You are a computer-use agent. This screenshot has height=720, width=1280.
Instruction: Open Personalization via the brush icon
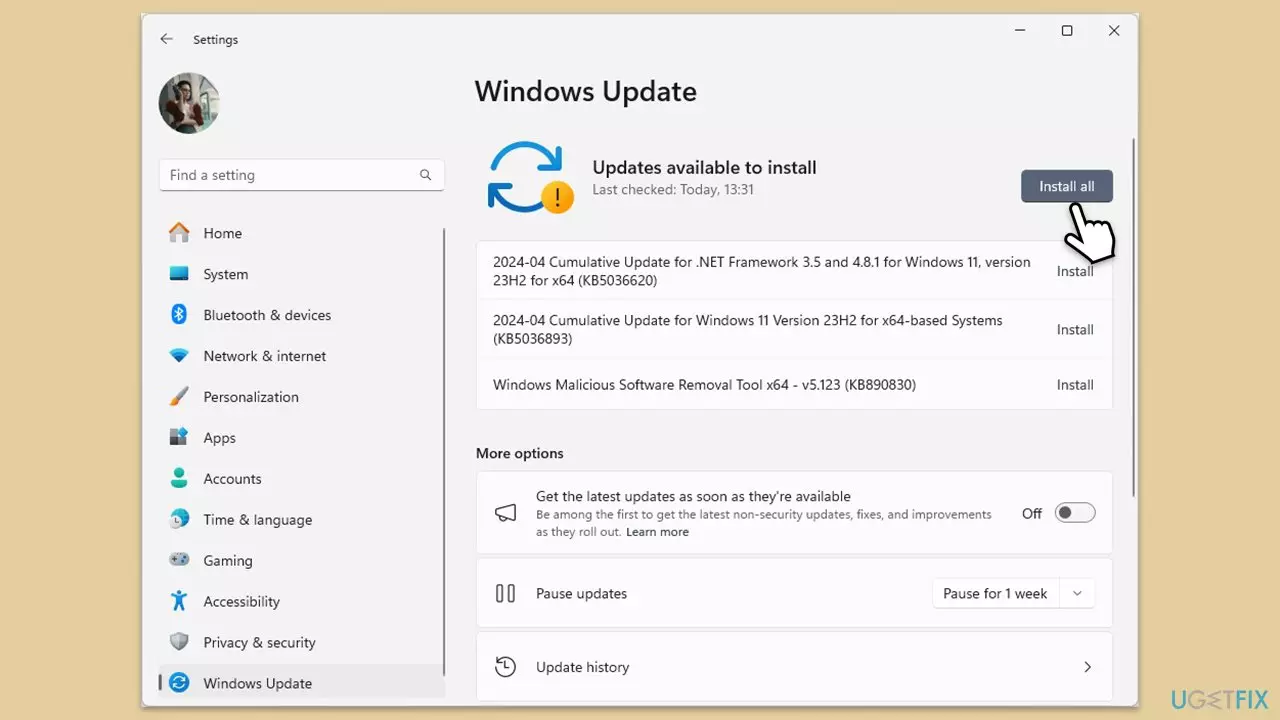[x=179, y=396]
